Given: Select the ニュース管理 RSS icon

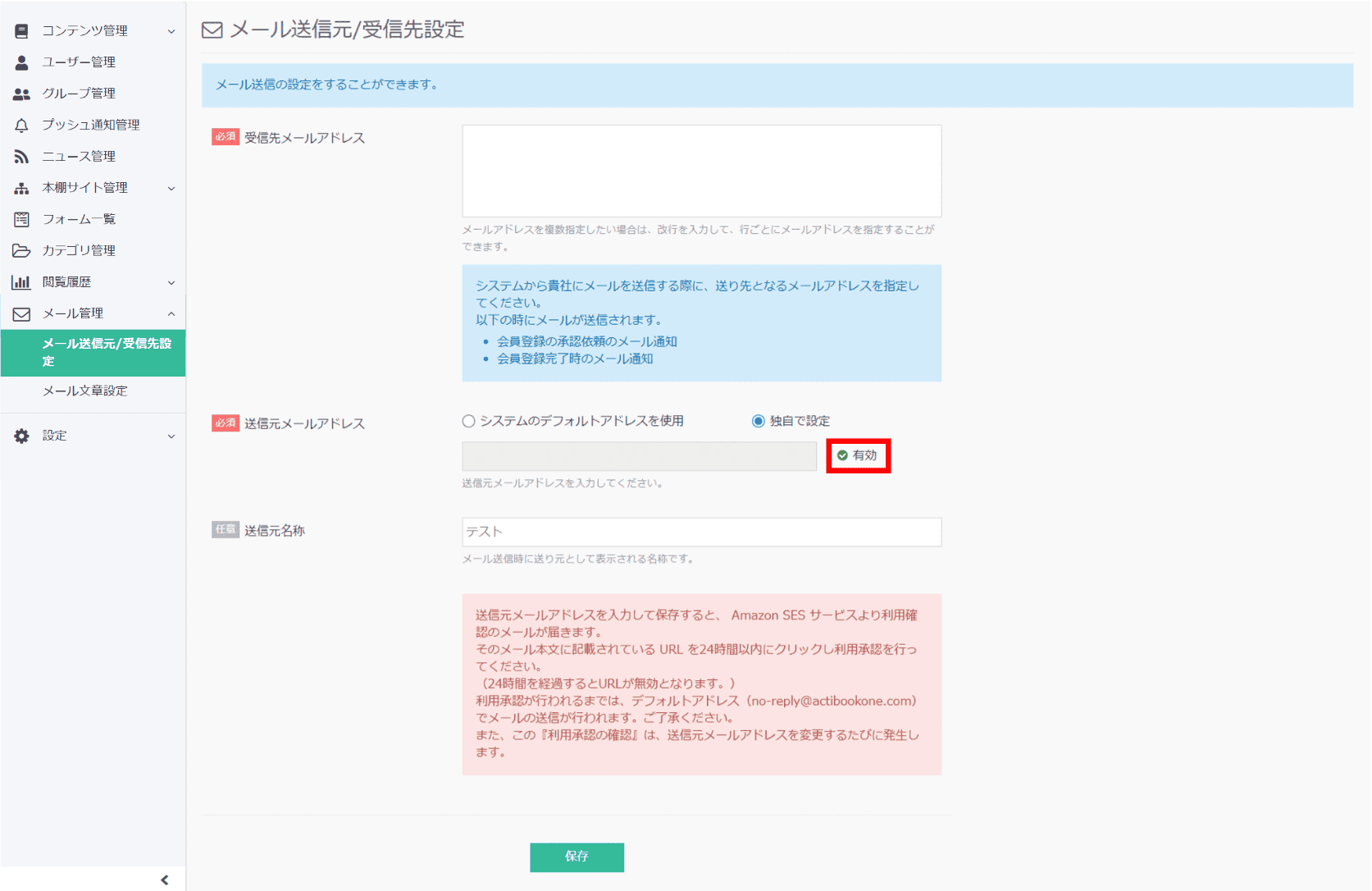Looking at the screenshot, I should pos(21,156).
